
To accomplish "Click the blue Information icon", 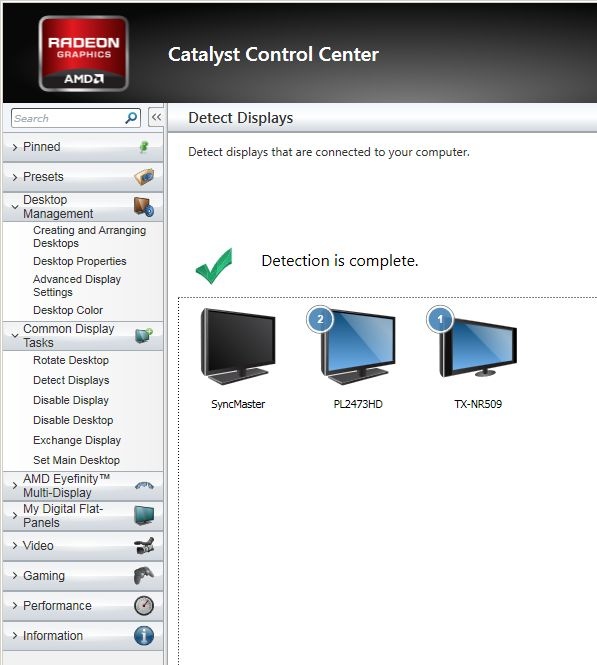I will [144, 636].
